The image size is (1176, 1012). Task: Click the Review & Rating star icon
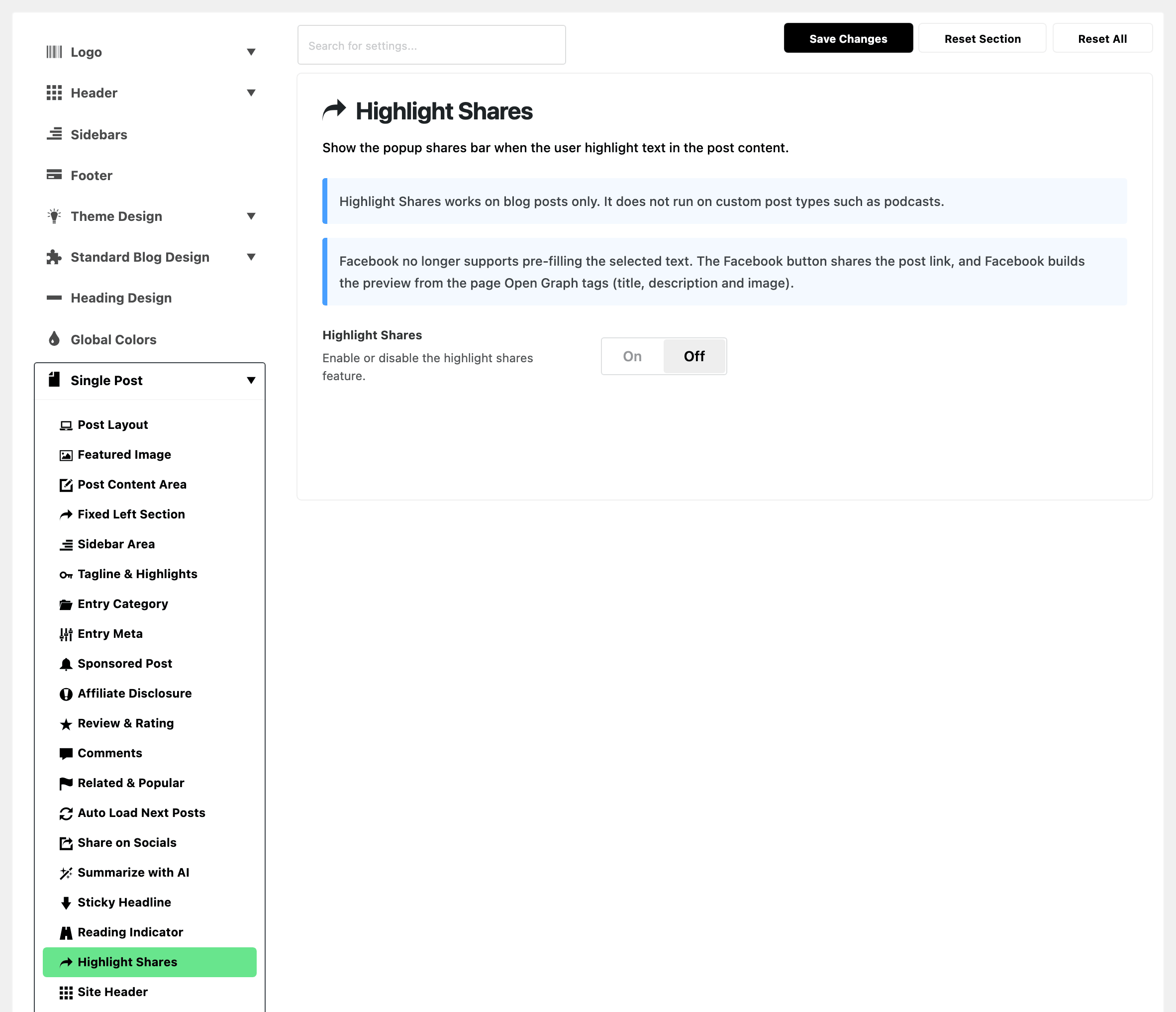pos(66,724)
